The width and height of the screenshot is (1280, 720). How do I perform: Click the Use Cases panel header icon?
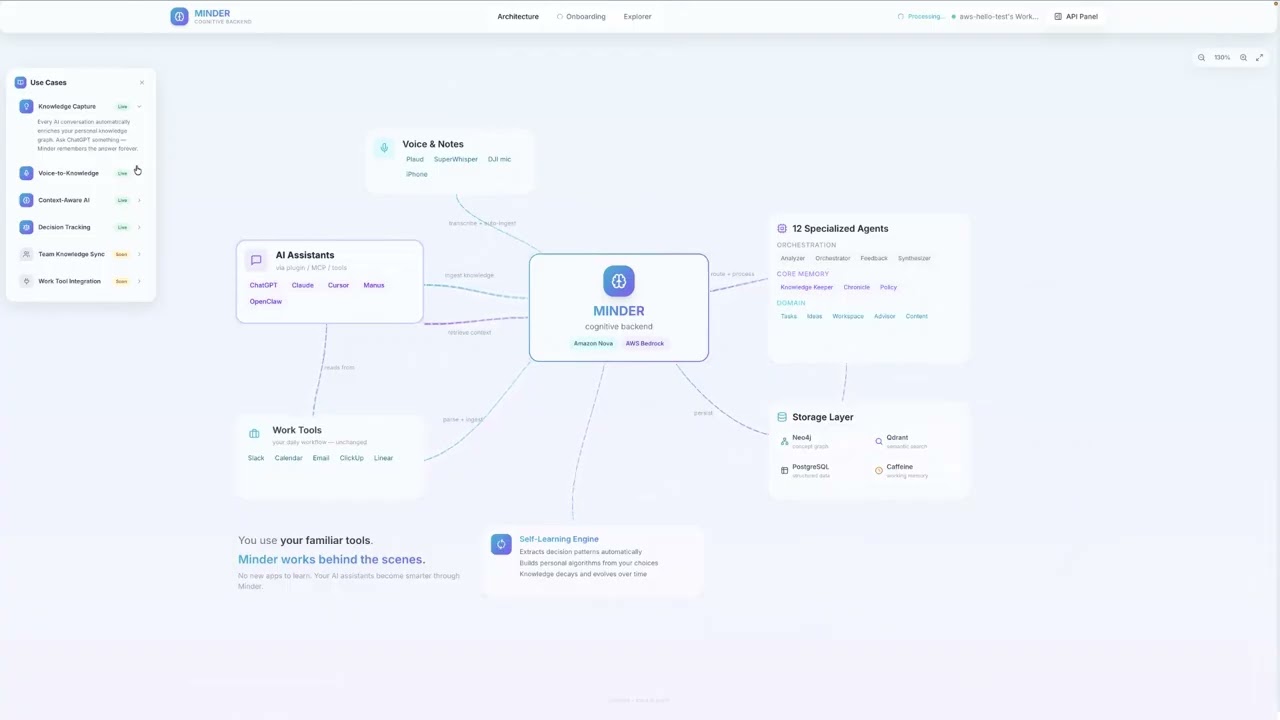point(20,82)
